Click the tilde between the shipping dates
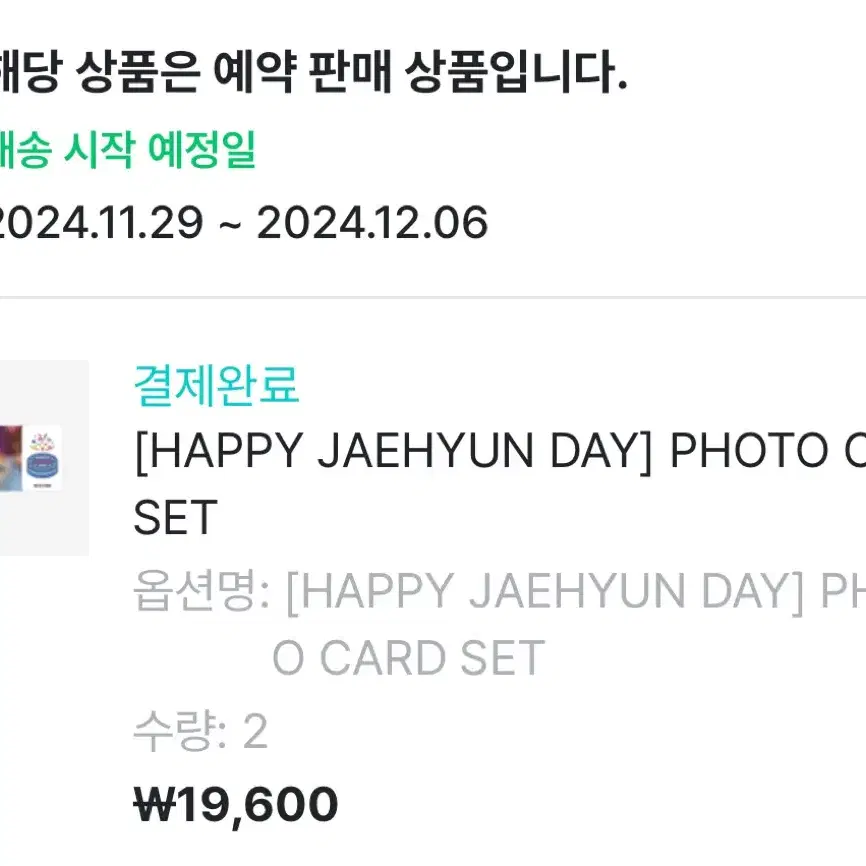This screenshot has width=866, height=866. pyautogui.click(x=230, y=225)
